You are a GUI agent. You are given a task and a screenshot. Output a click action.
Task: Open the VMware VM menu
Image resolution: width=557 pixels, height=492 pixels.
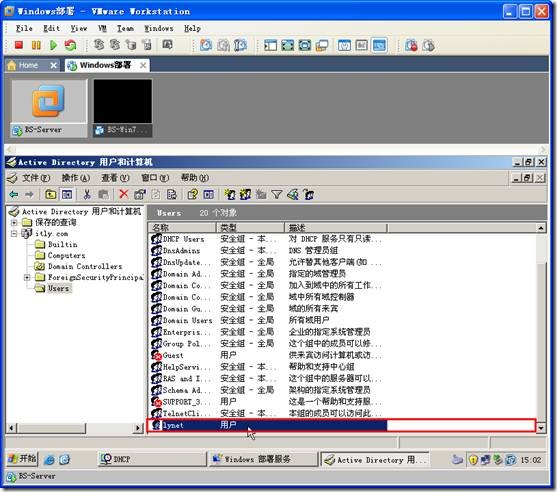click(102, 28)
